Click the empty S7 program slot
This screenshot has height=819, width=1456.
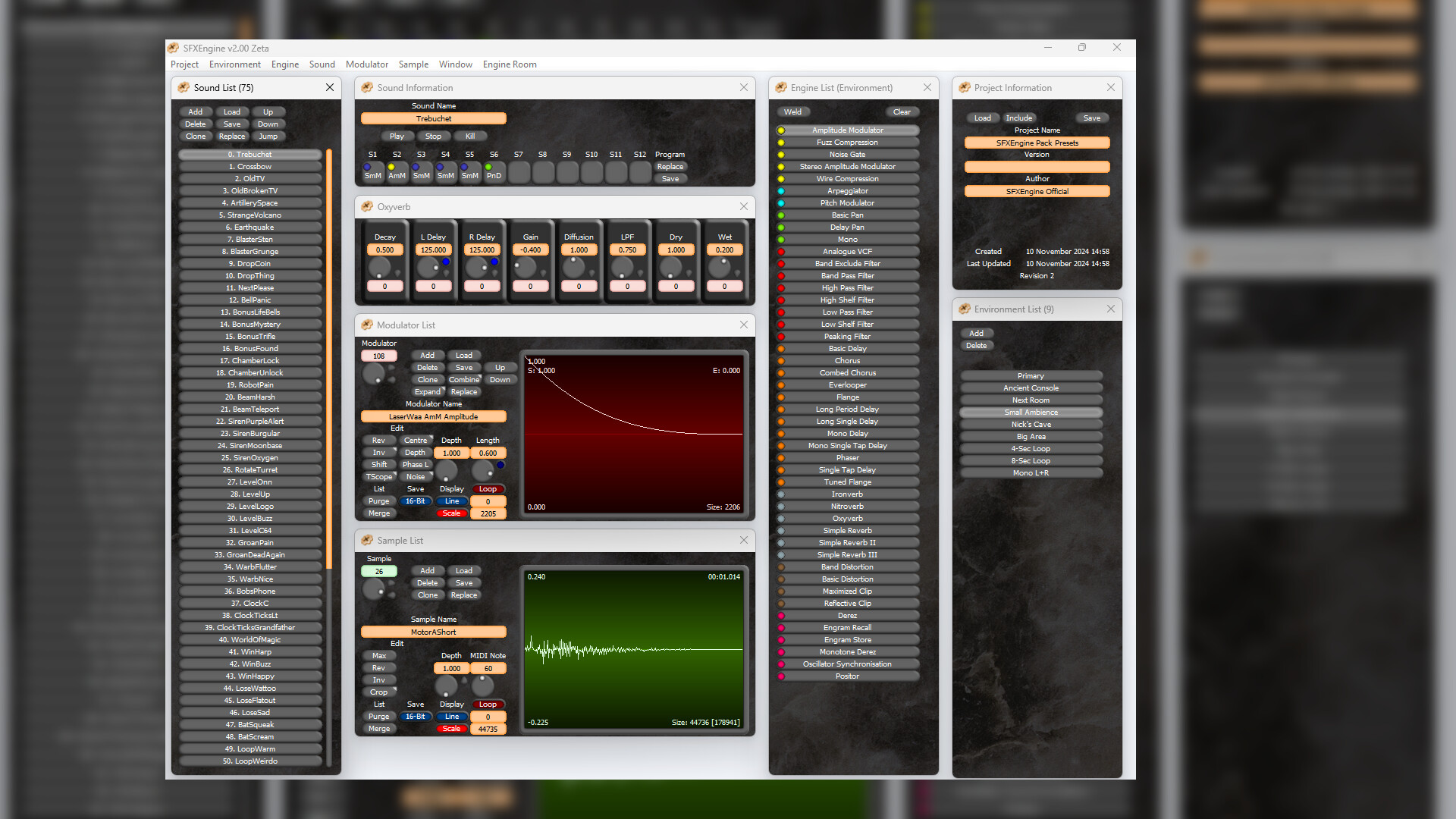[519, 172]
